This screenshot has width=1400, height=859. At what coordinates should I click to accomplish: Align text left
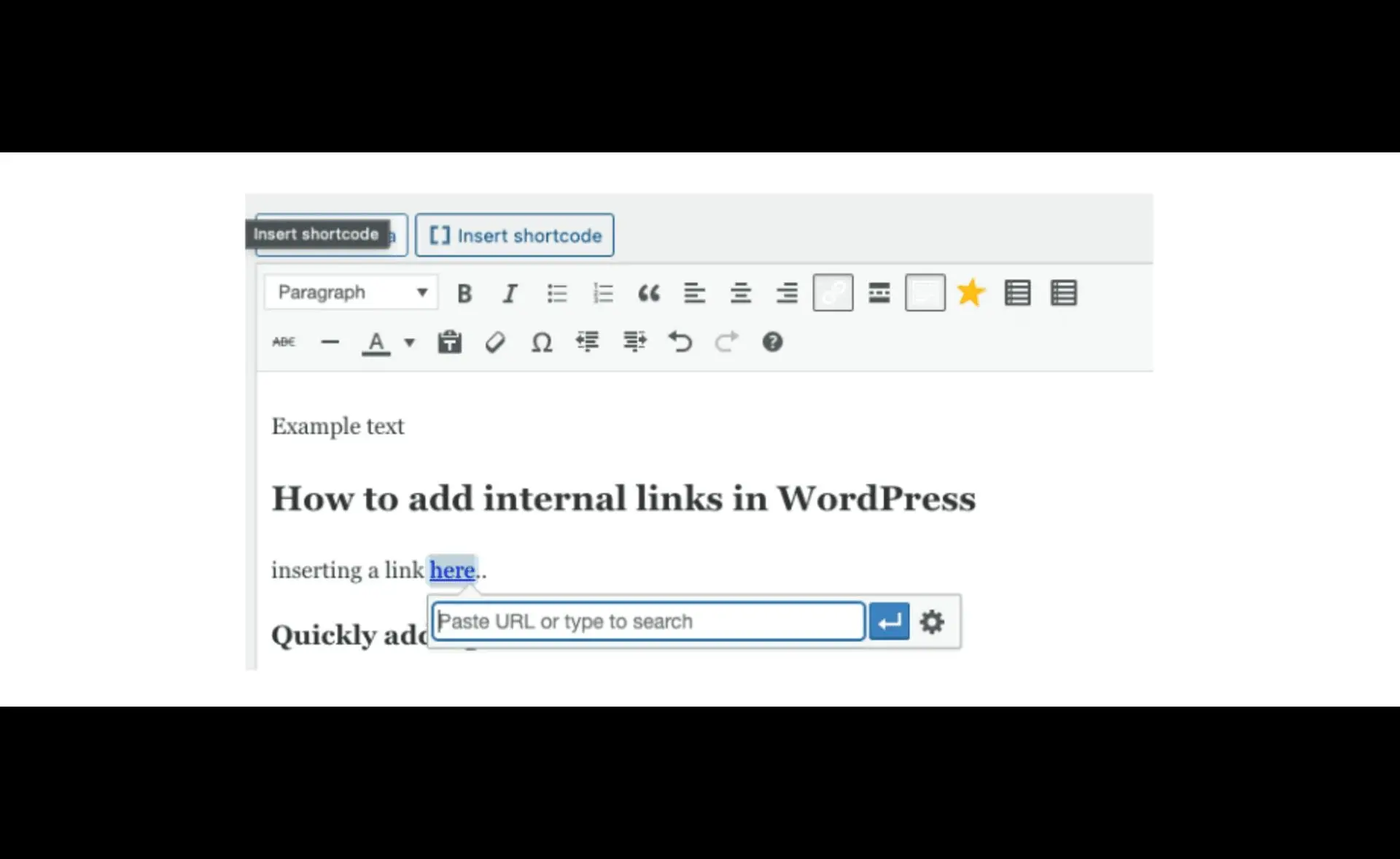click(695, 293)
